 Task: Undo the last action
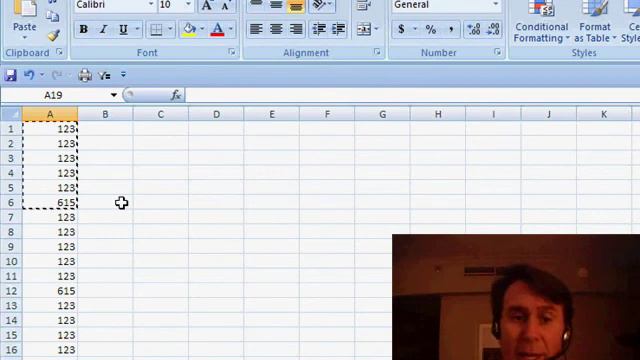point(29,76)
